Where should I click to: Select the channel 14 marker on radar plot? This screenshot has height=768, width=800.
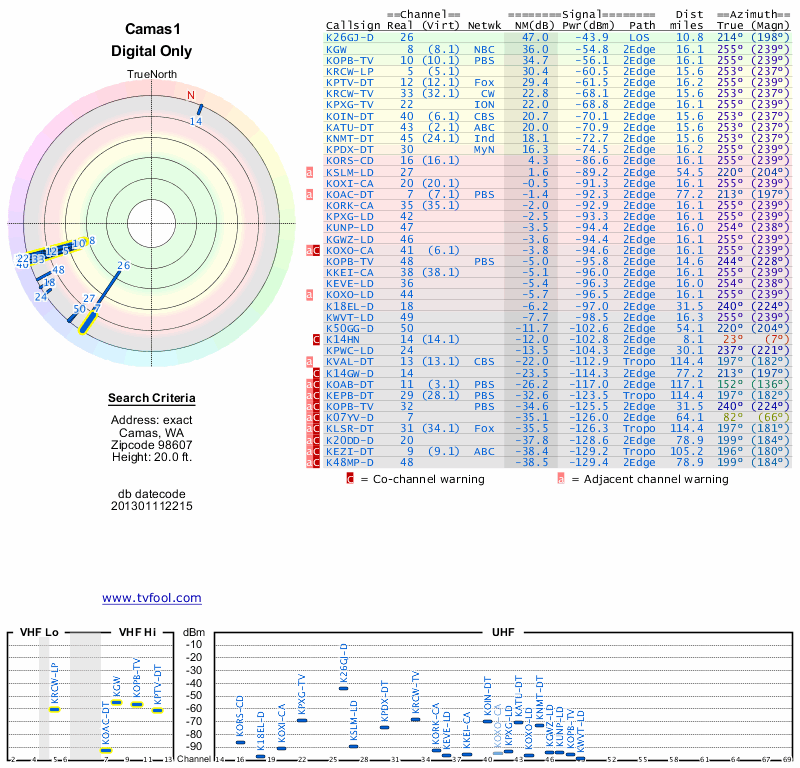pyautogui.click(x=199, y=109)
